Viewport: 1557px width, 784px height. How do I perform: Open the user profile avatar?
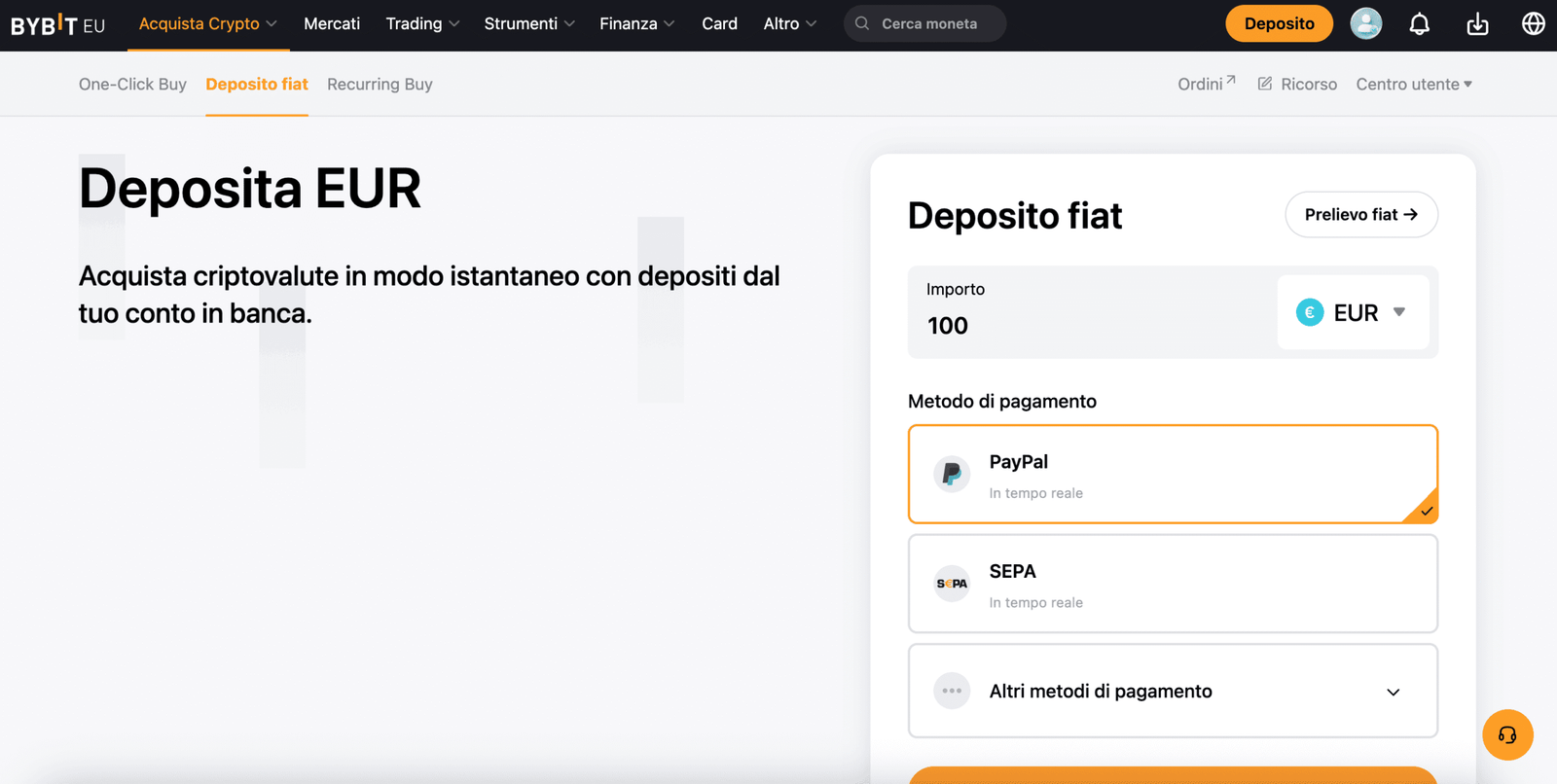point(1365,23)
